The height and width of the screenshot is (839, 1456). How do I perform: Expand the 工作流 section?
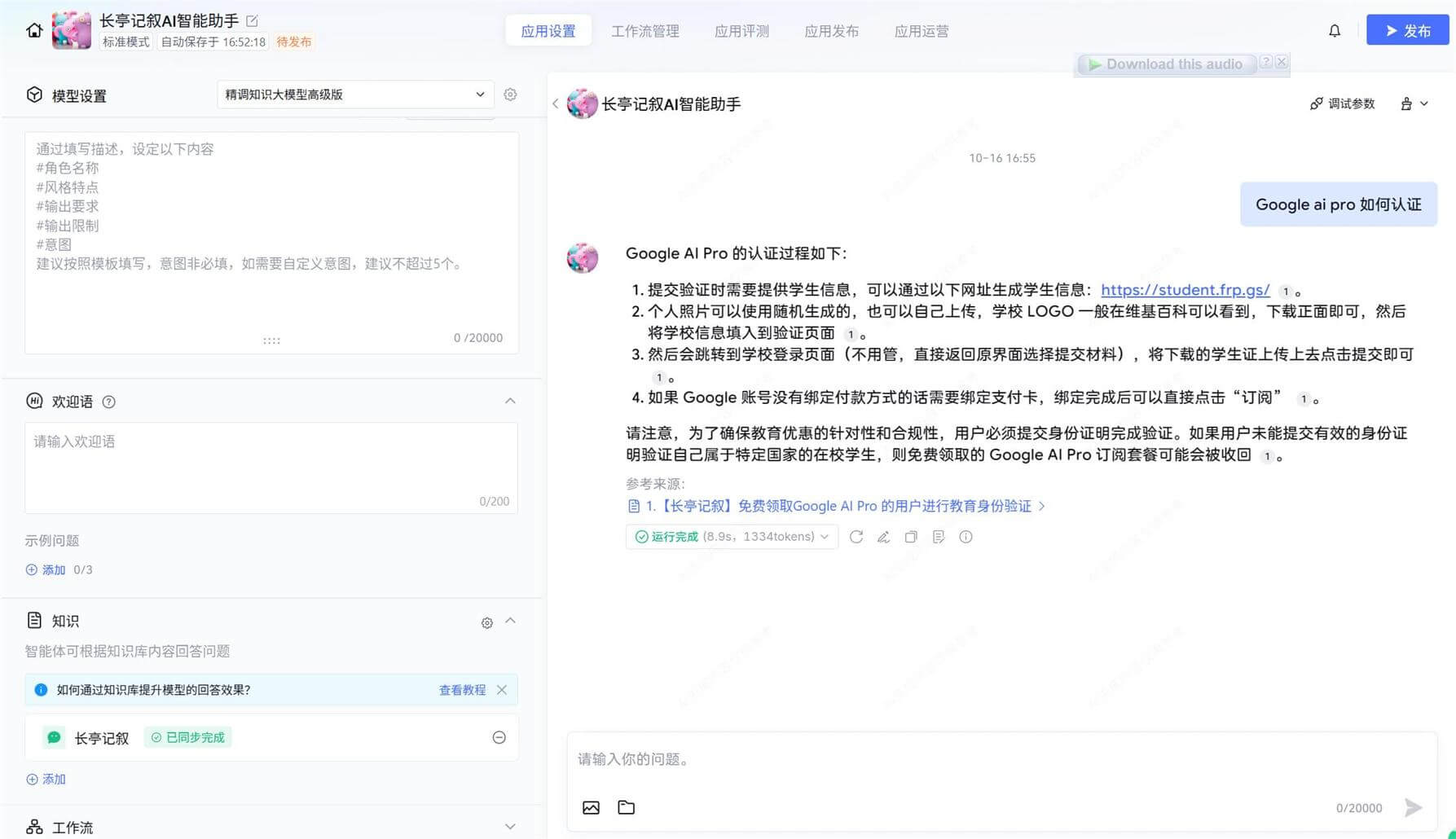point(510,827)
